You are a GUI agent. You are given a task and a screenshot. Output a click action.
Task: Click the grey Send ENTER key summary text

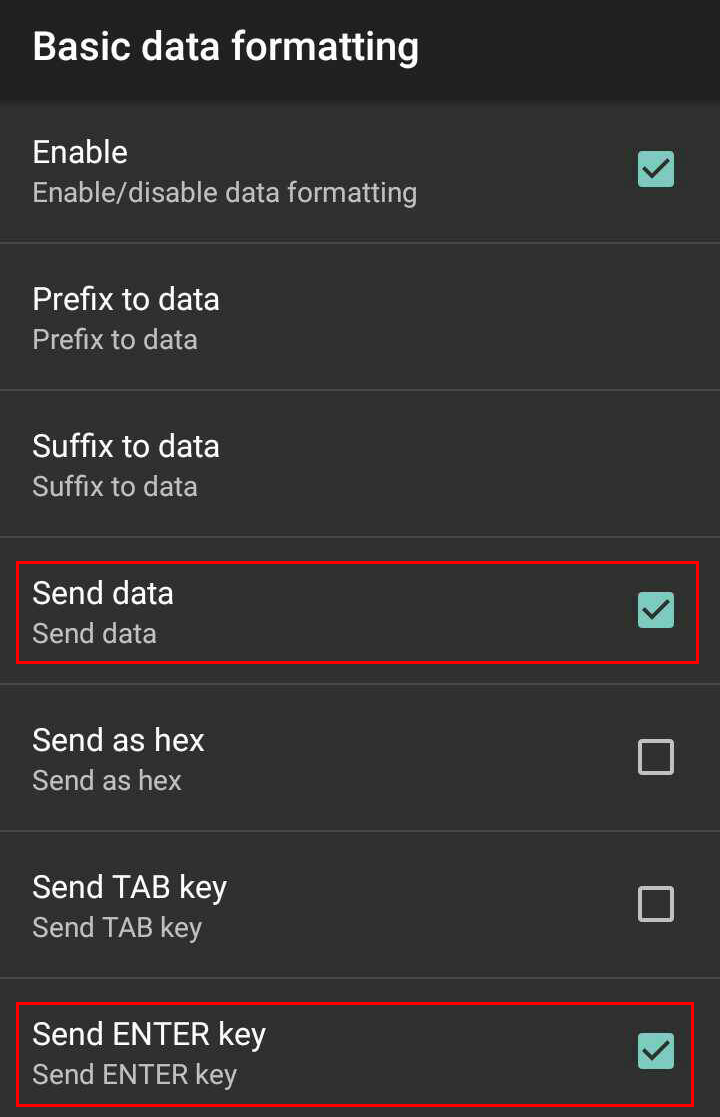point(134,1075)
